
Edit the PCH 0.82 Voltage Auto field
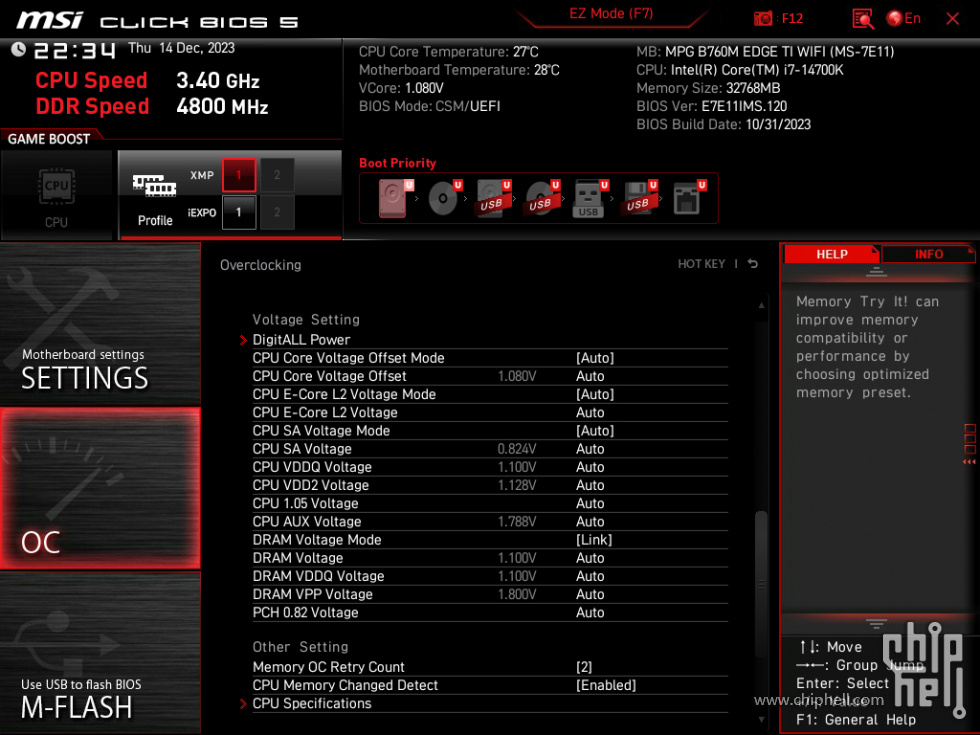[x=589, y=612]
